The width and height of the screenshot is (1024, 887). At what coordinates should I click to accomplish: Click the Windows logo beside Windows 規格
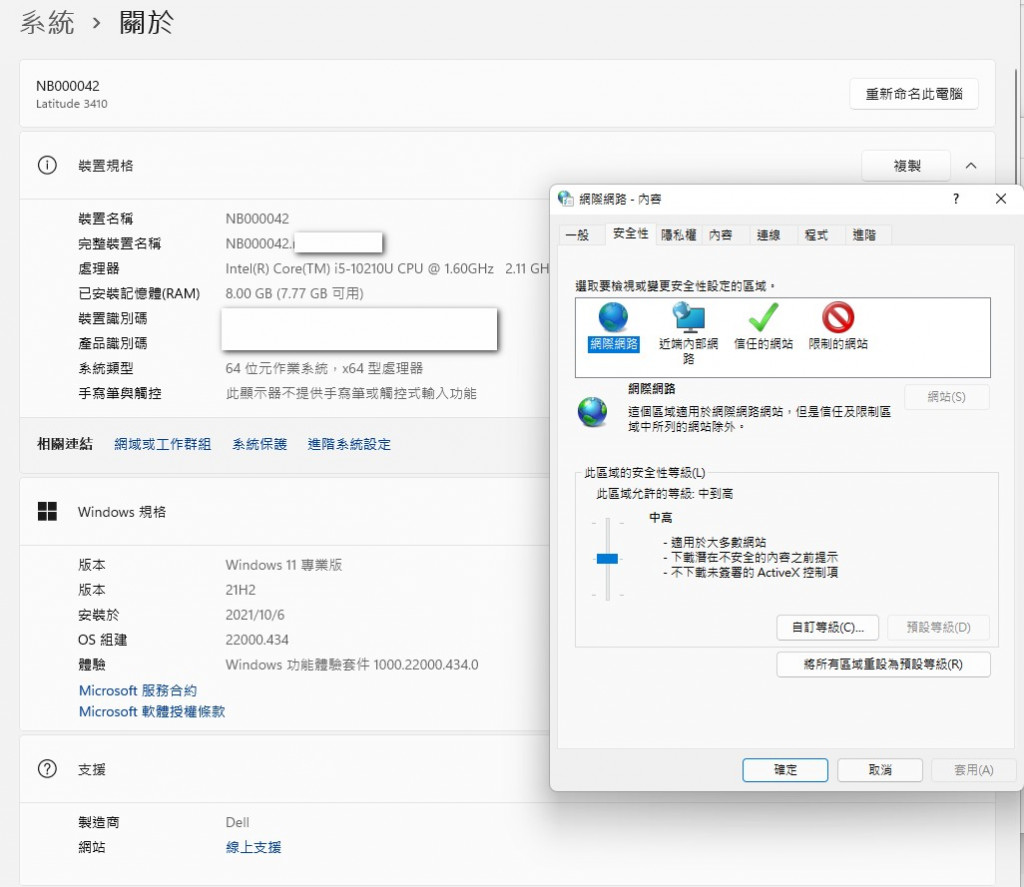(x=47, y=511)
